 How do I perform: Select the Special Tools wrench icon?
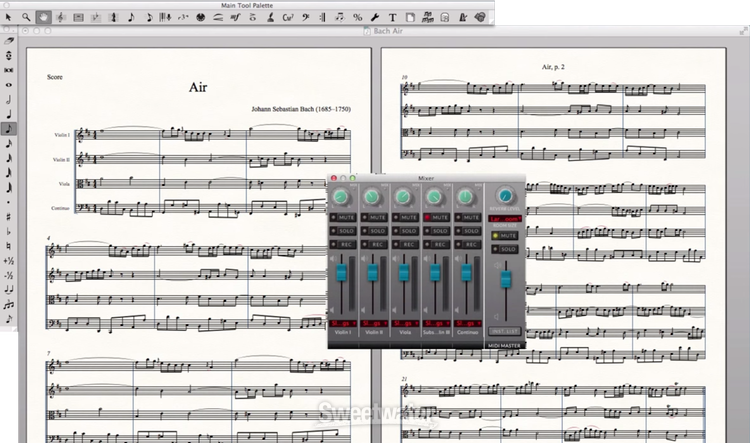tap(375, 18)
